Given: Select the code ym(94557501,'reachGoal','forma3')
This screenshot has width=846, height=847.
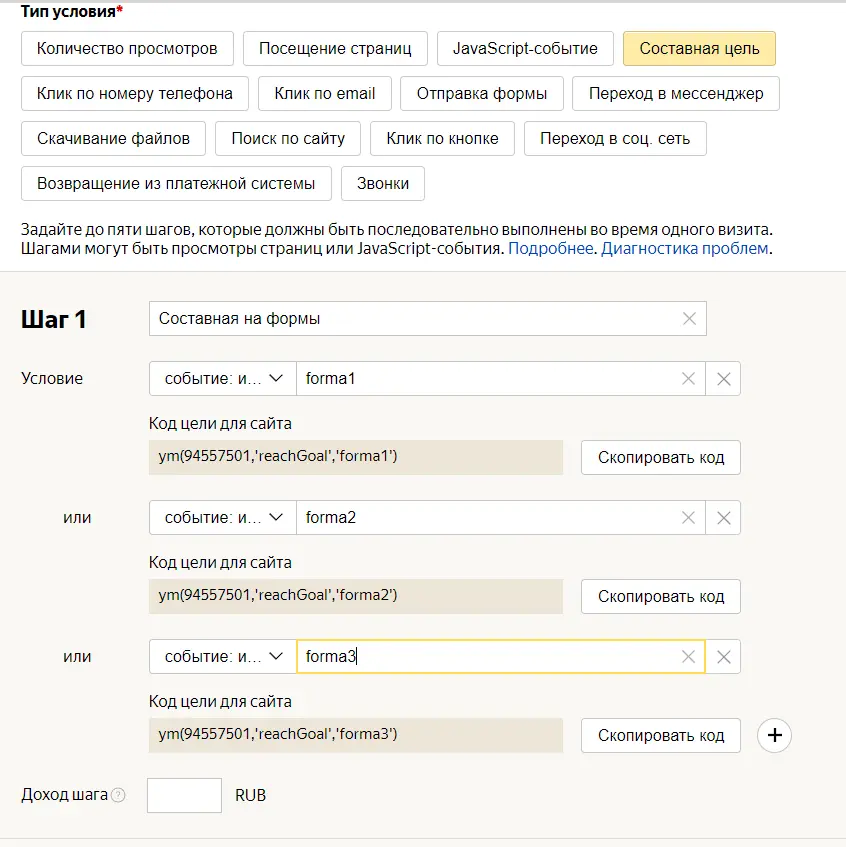Looking at the screenshot, I should click(x=278, y=734).
